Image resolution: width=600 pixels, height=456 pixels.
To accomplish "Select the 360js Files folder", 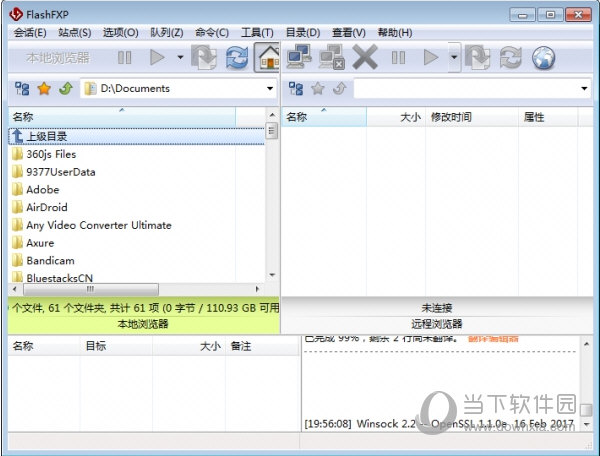I will (x=51, y=154).
